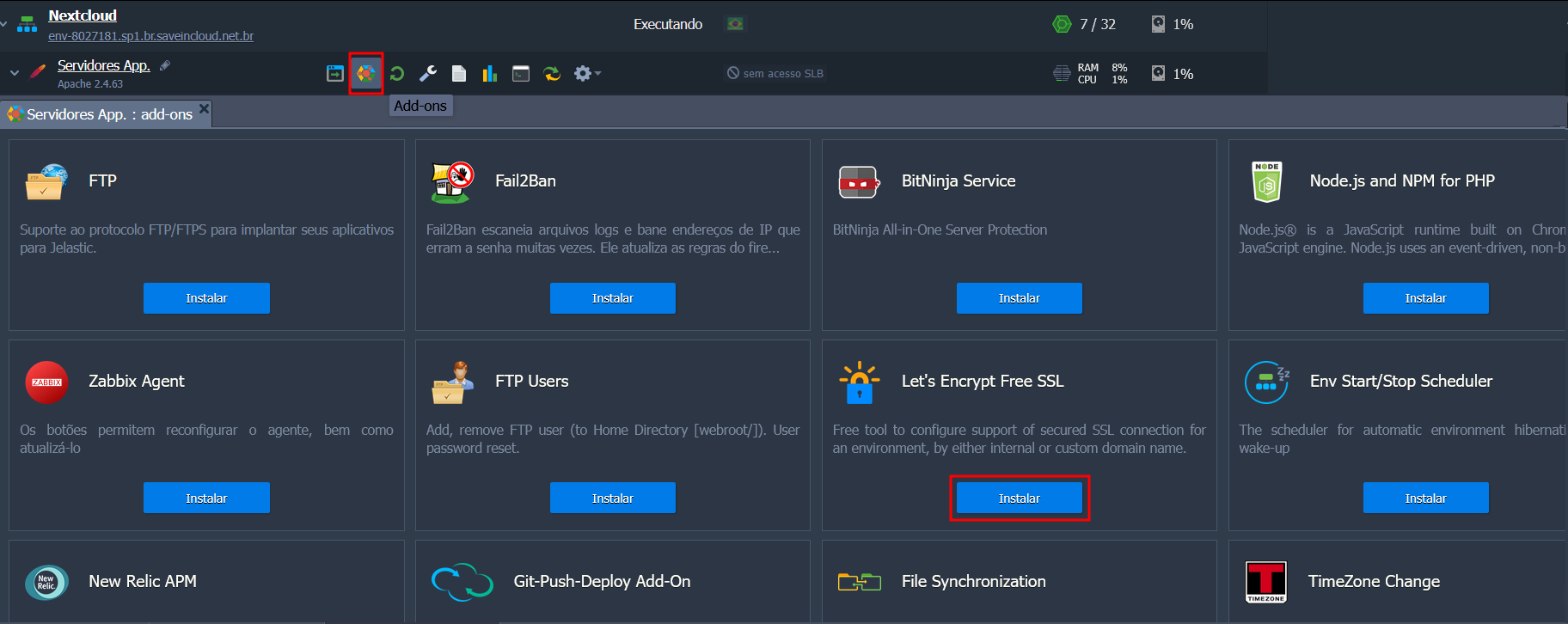
Task: Open the Nextcloud environment name link
Action: 83,15
